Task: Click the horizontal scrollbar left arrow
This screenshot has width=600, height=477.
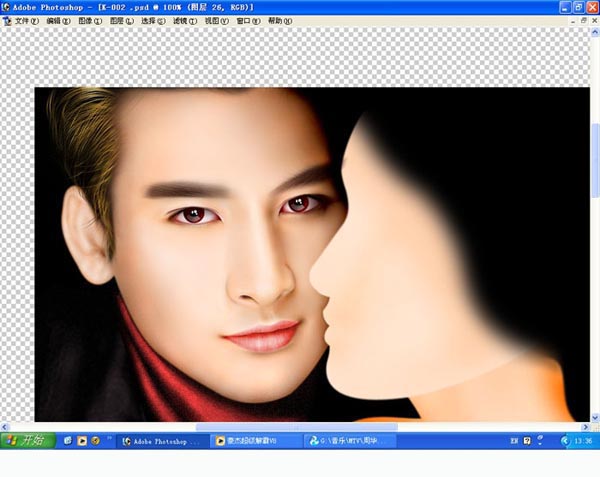Action: 4,427
